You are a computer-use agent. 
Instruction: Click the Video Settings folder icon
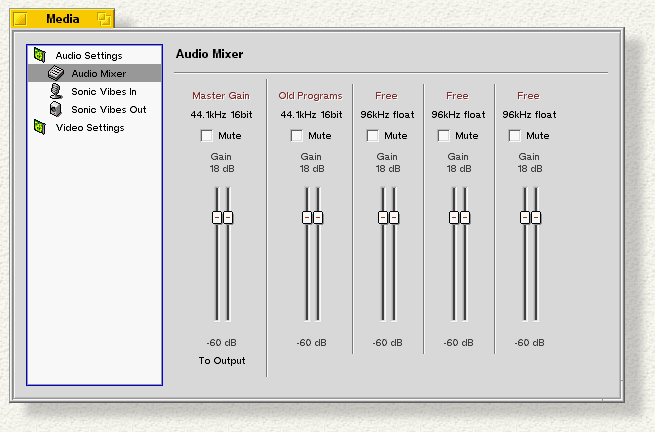coord(40,127)
